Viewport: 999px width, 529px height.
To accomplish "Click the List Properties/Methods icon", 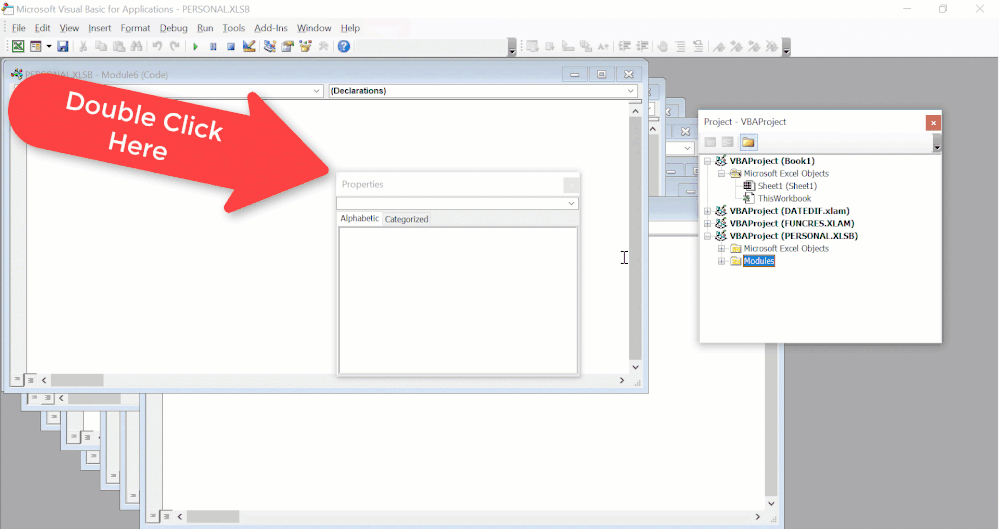I will 532,47.
